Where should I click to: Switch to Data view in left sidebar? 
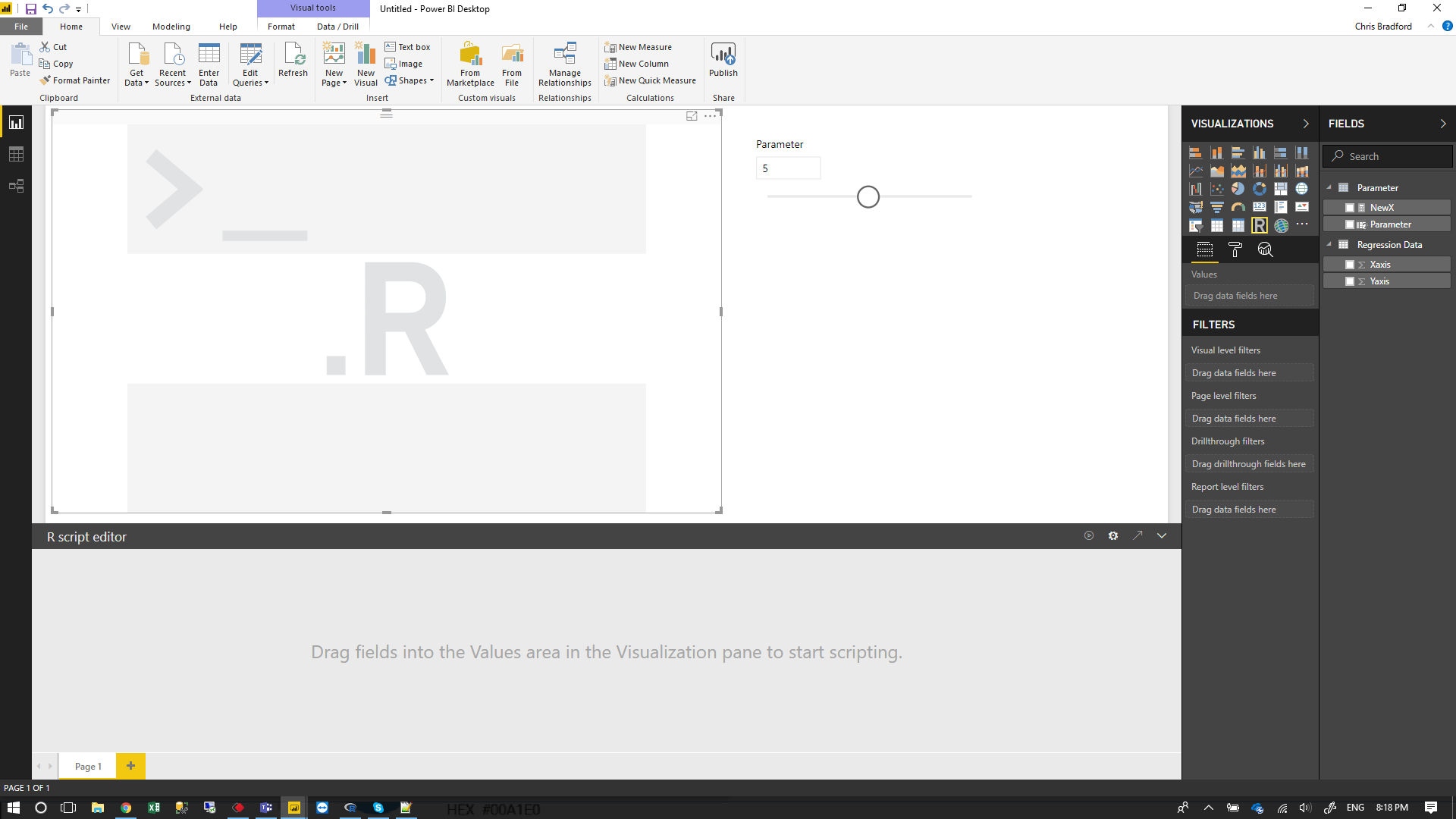point(17,153)
